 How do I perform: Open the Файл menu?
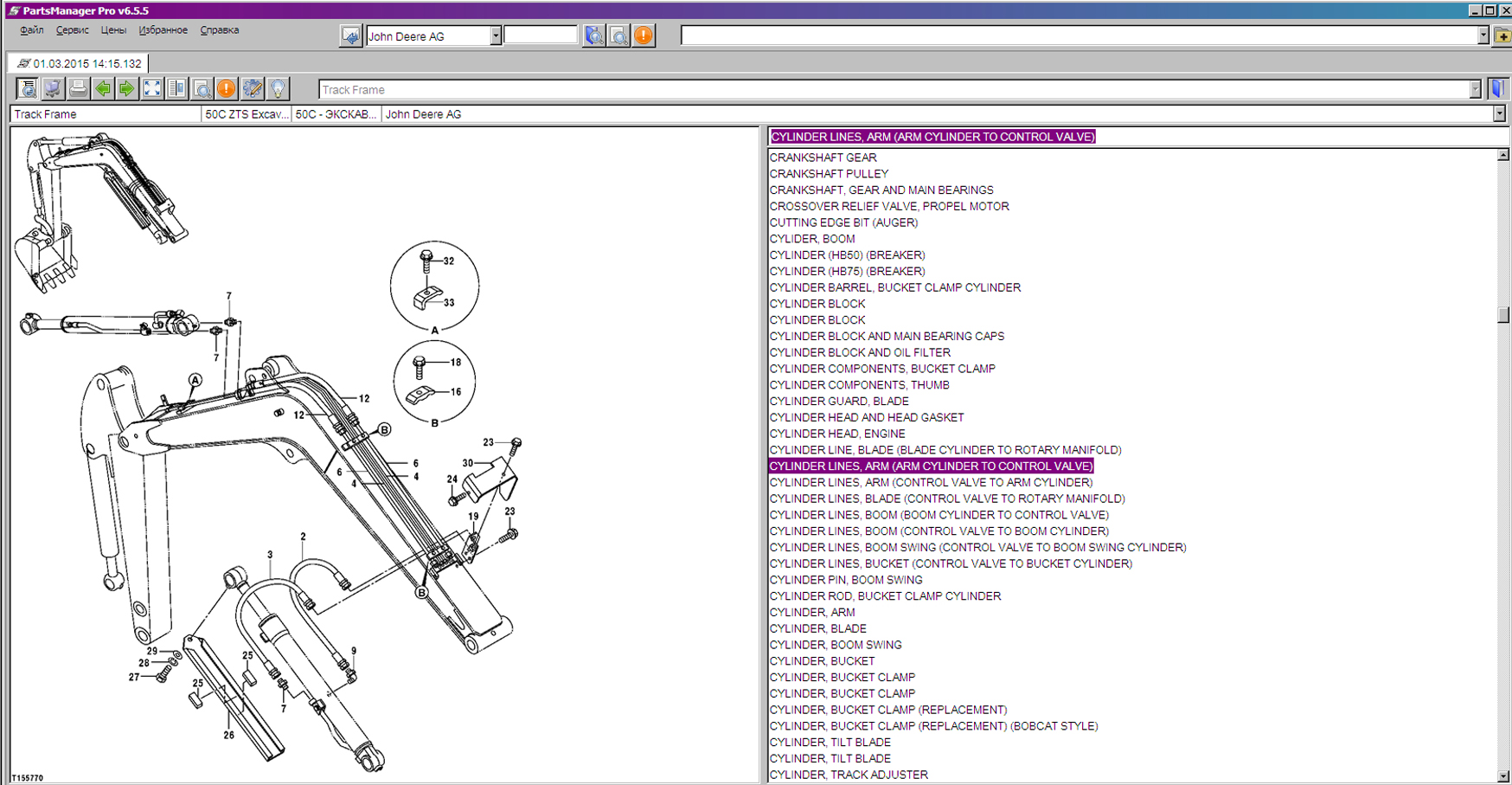[x=32, y=30]
